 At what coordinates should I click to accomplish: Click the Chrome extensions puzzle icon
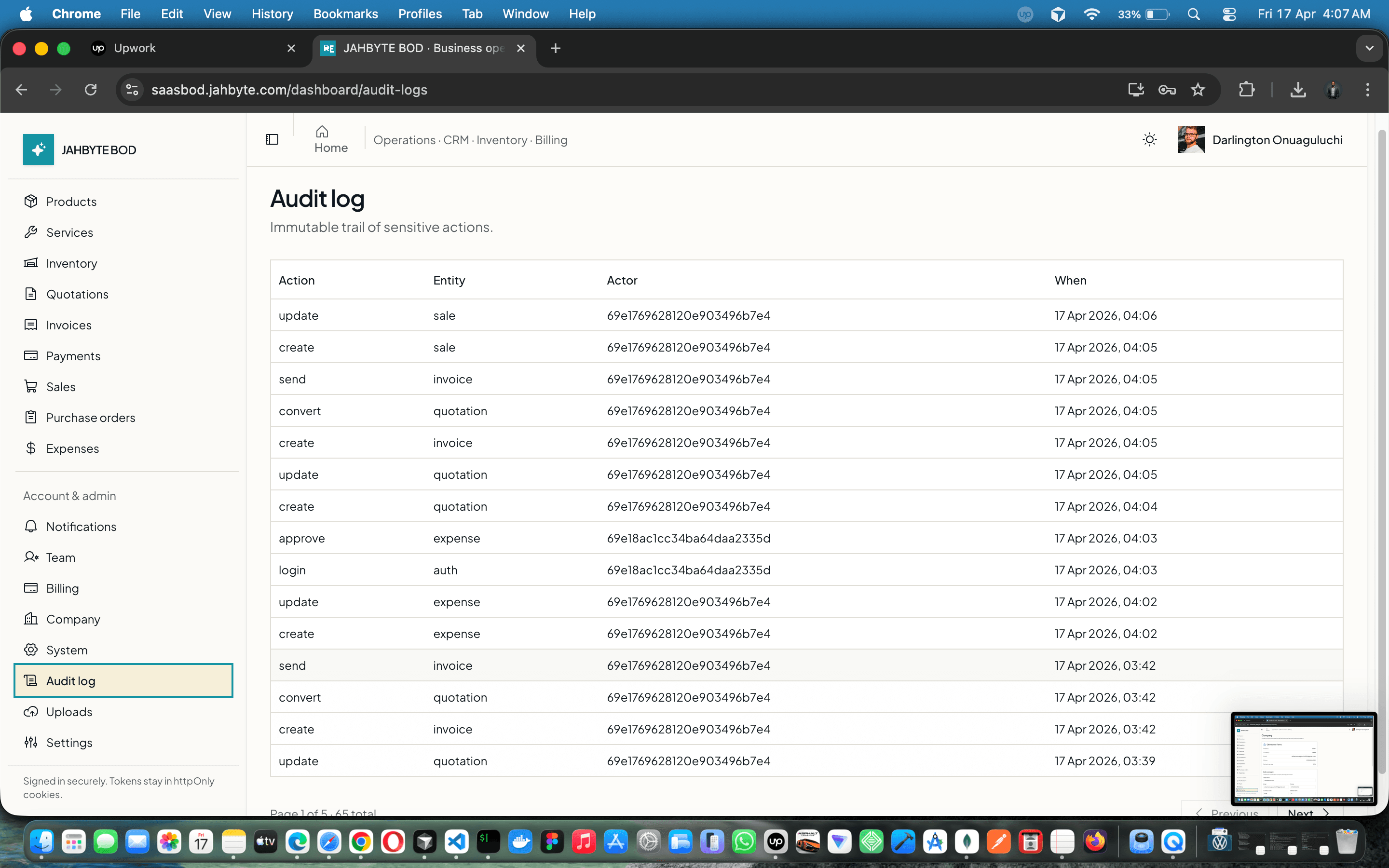1246,90
